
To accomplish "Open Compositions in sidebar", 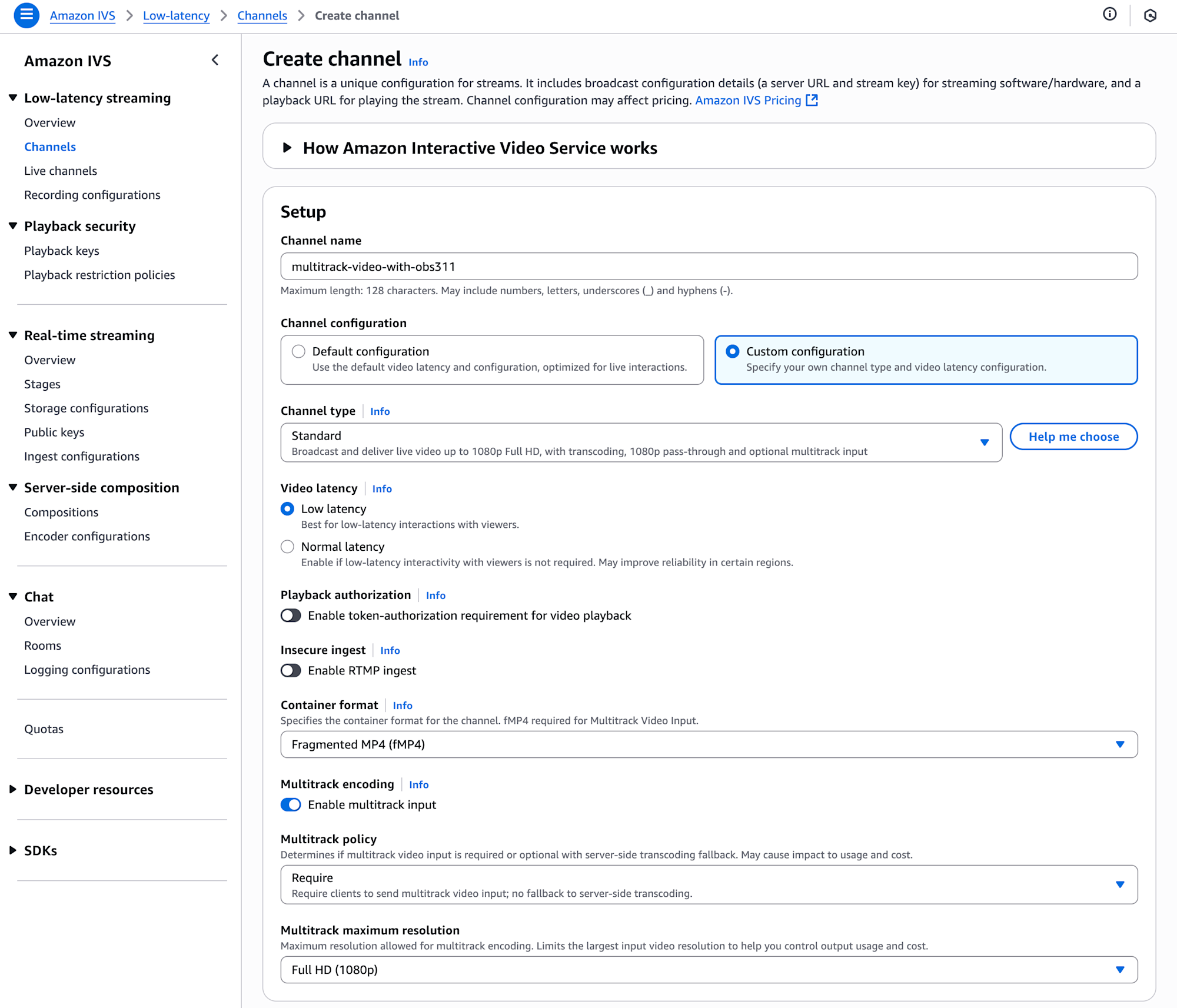I will coord(61,513).
